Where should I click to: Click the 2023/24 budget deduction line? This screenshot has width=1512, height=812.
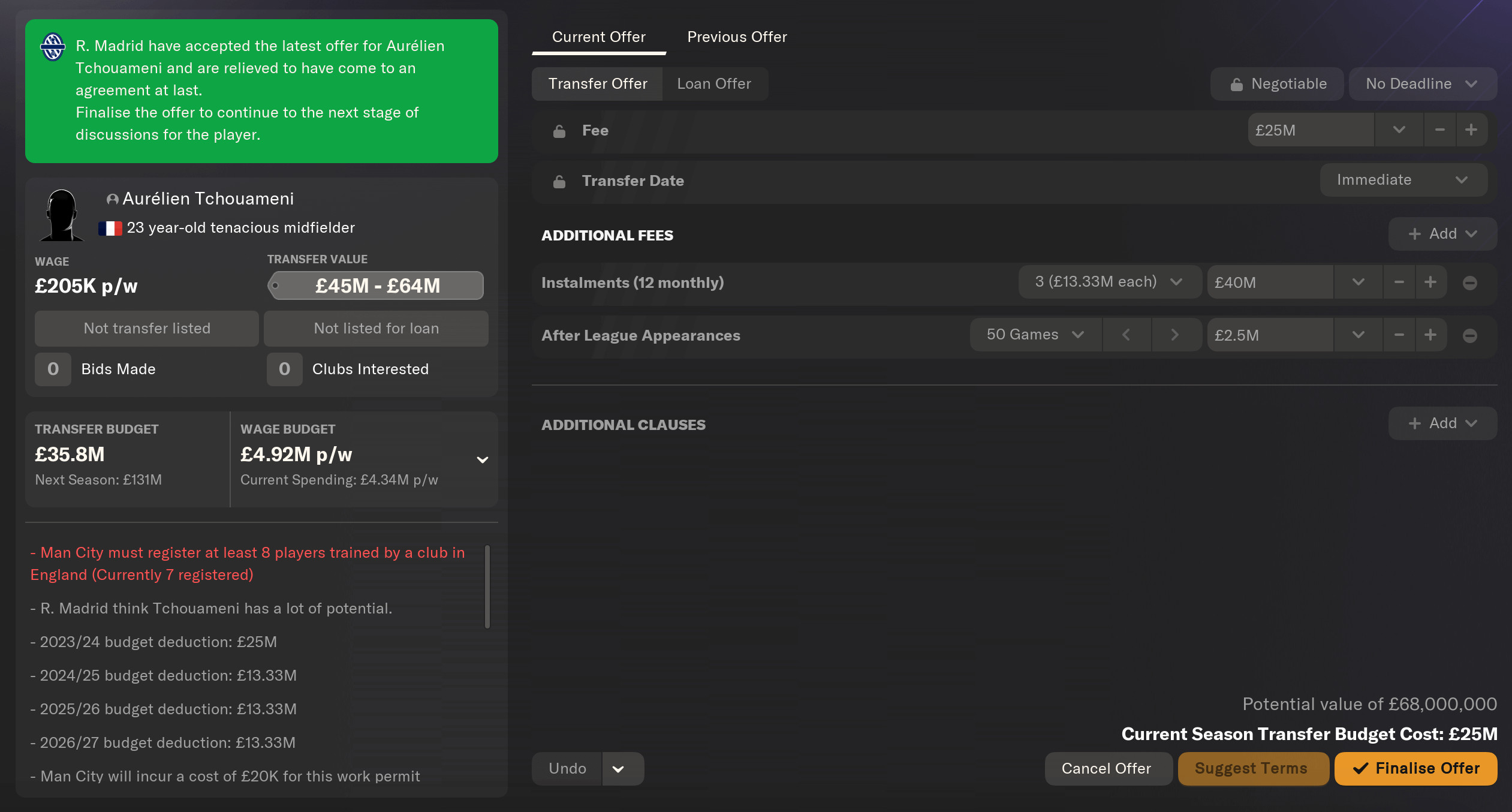tap(153, 642)
